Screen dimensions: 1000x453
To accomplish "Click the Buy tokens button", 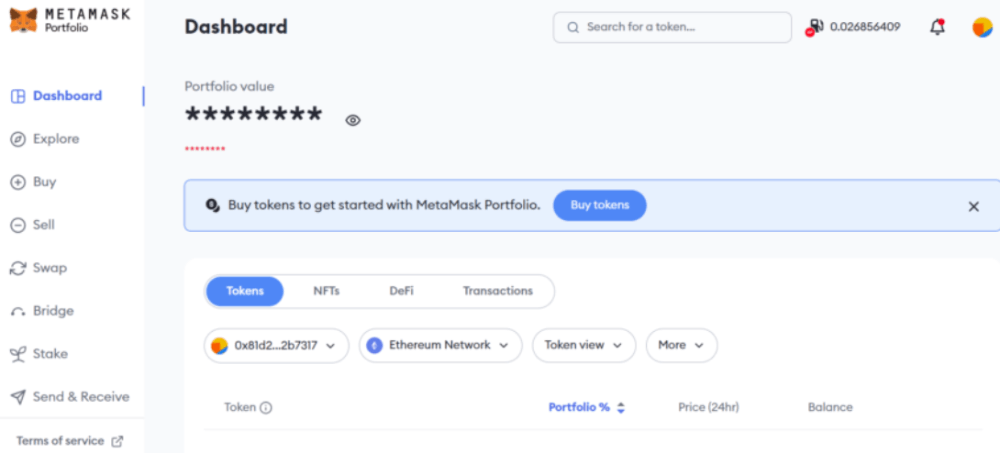I will click(x=599, y=205).
